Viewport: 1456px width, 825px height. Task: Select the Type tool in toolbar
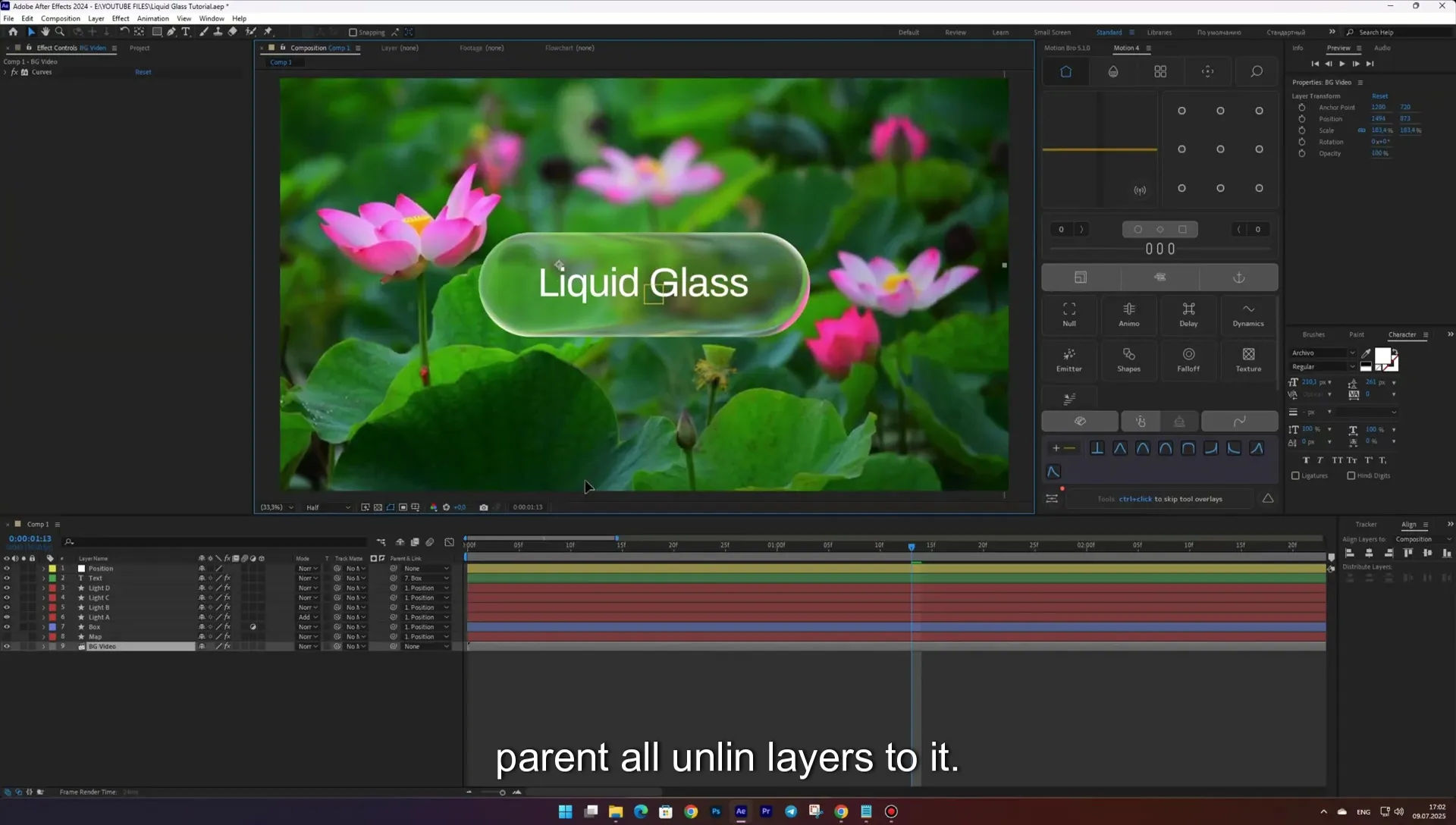(x=186, y=32)
